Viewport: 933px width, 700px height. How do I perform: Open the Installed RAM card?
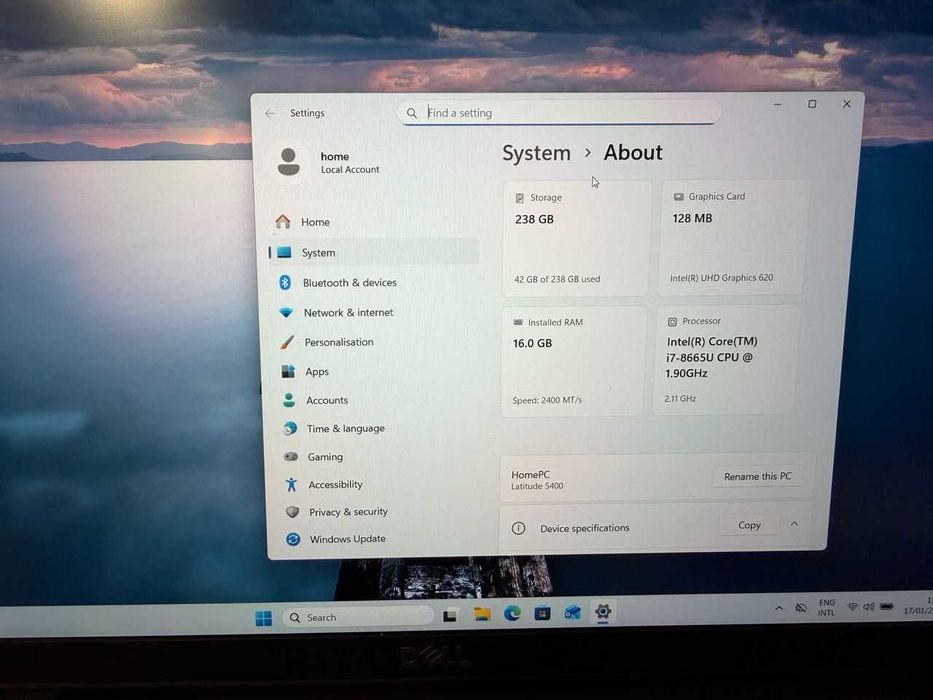tap(573, 361)
